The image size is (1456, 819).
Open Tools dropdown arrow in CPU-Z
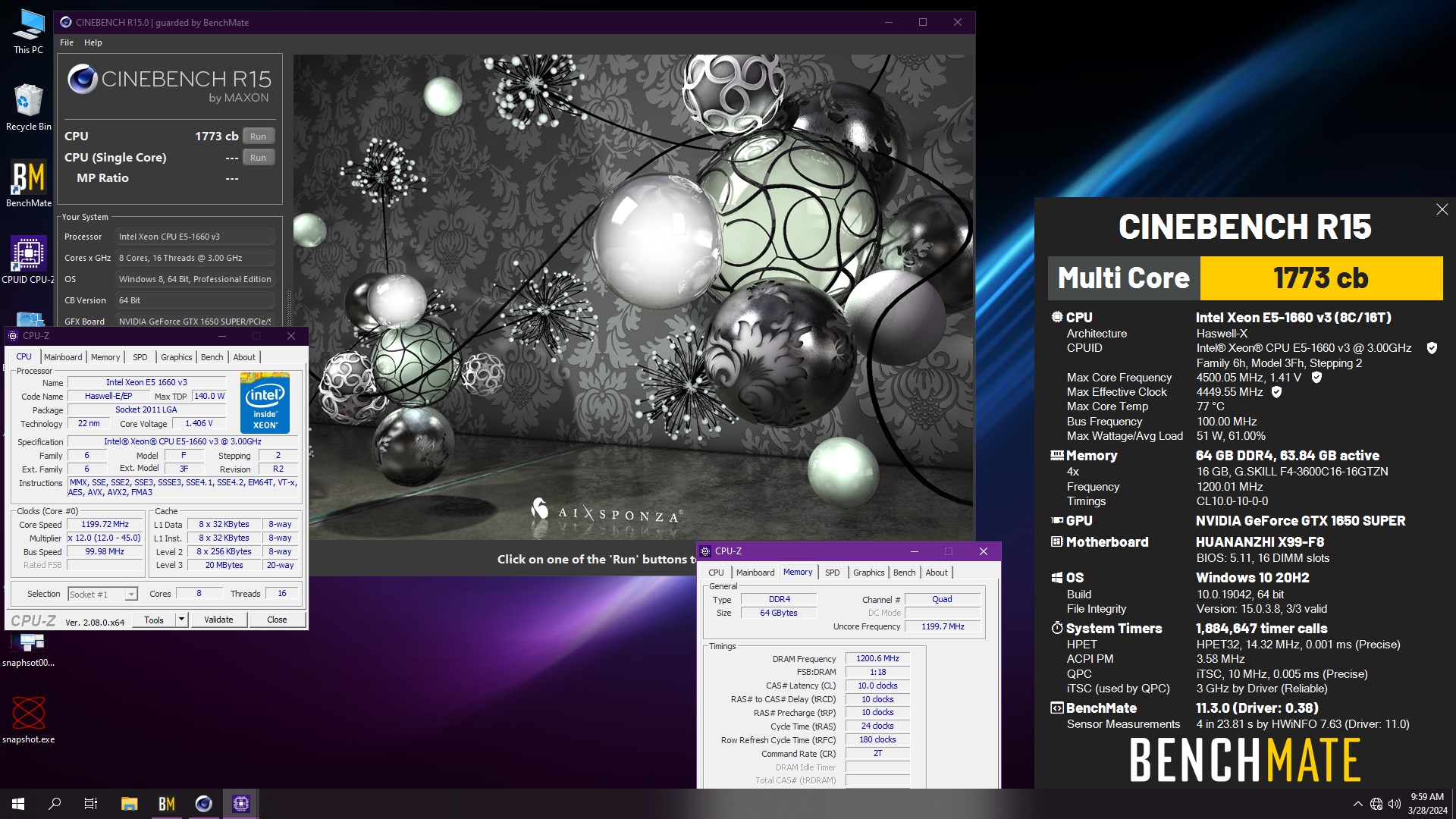click(x=181, y=620)
